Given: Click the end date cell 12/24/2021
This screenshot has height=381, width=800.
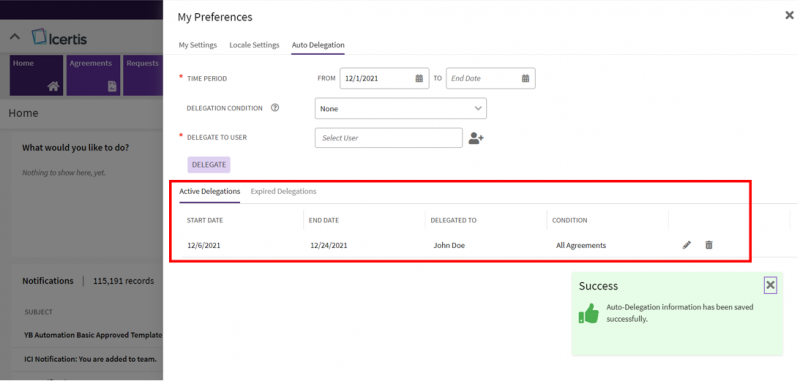Looking at the screenshot, I should click(x=329, y=245).
